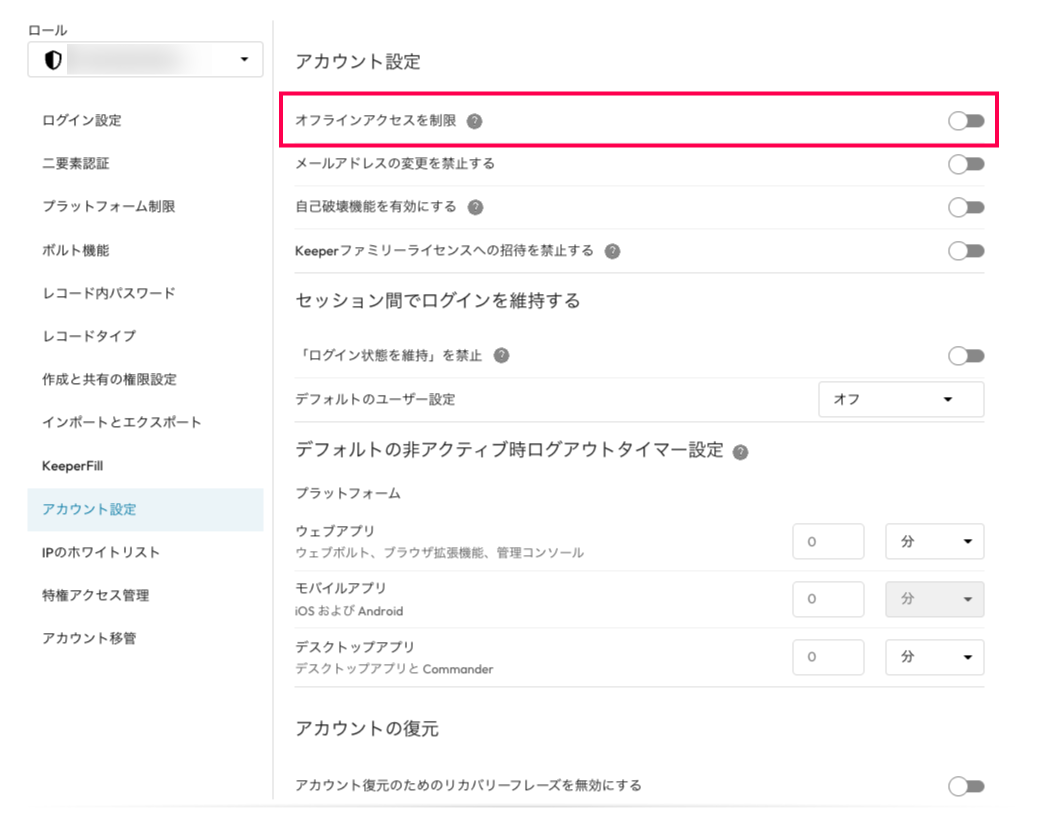
Task: Toggle Keeperファミリーライセンスへの招待を禁止する switch
Action: point(966,251)
